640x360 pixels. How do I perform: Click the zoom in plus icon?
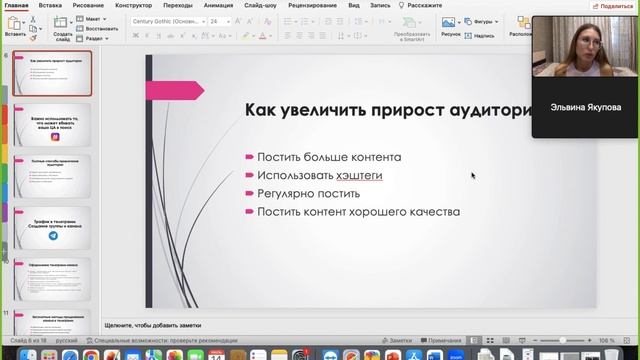pyautogui.click(x=589, y=340)
